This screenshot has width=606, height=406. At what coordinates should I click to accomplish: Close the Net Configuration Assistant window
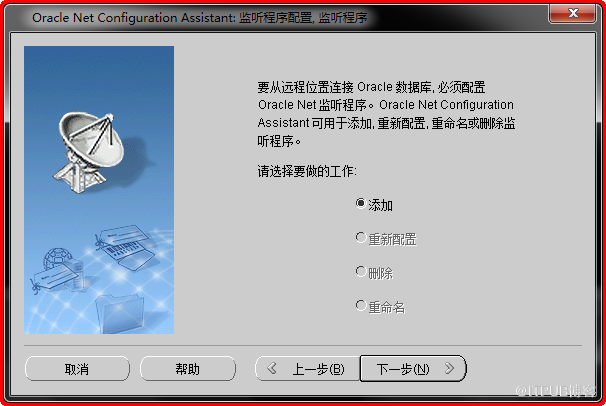tap(573, 14)
